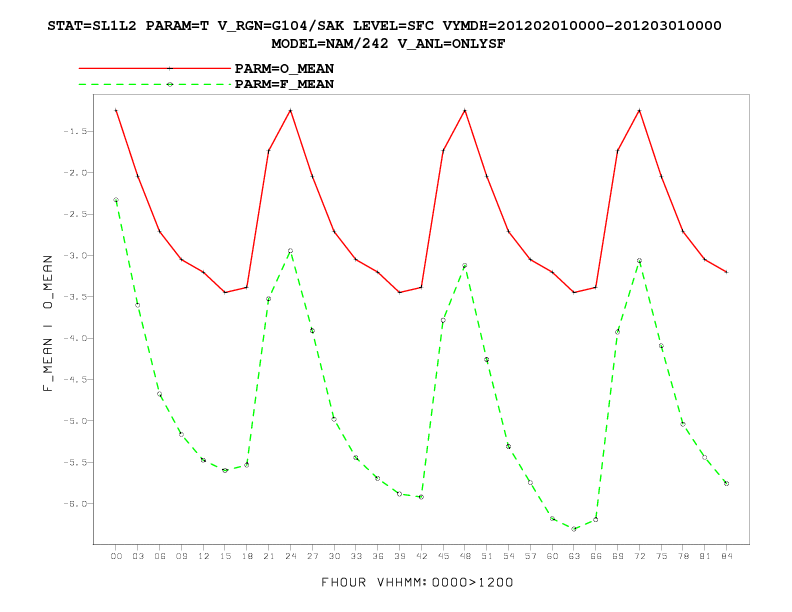The image size is (792, 612).
Task: Click the 72 x-axis tick label
Action: pos(639,556)
